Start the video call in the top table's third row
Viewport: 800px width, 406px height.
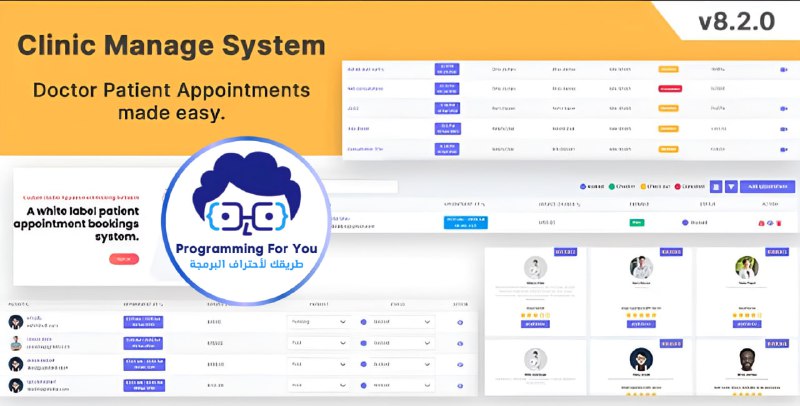[784, 109]
